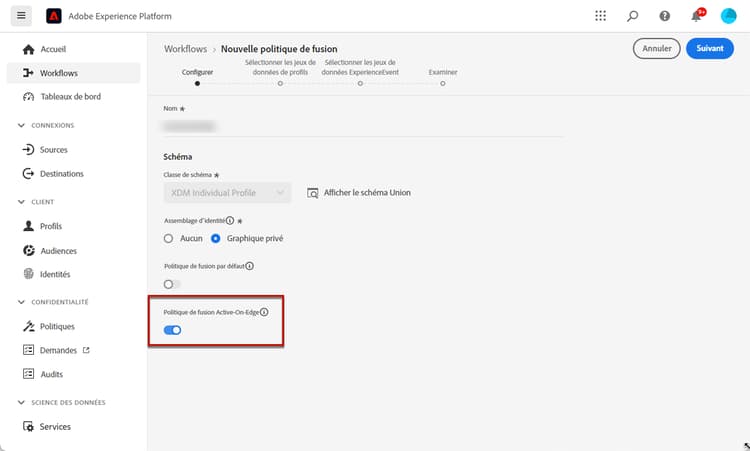This screenshot has height=451, width=750.
Task: Click info icon for Politique de fusion par défaut
Action: point(250,266)
